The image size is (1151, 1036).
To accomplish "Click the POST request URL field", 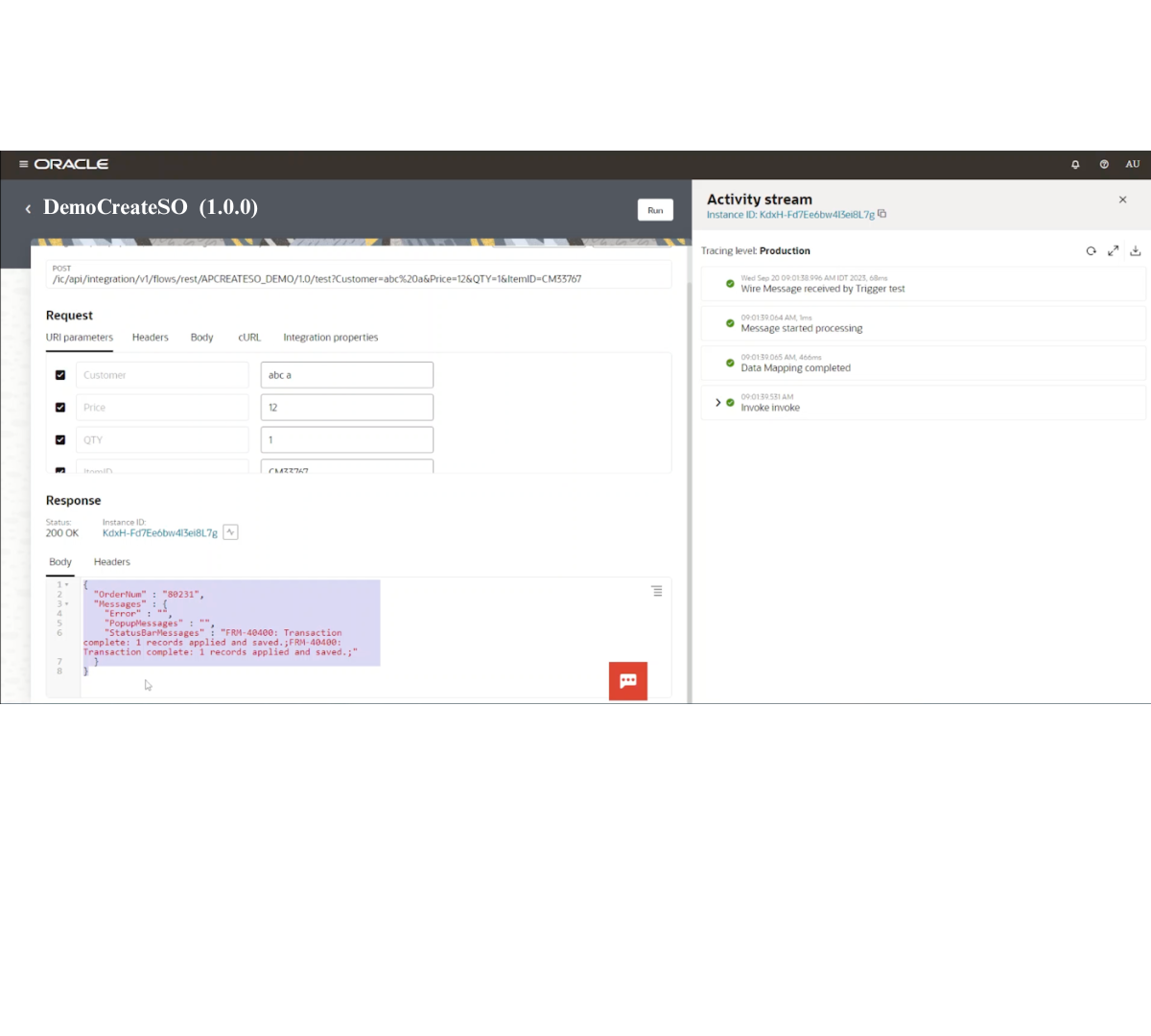I will tap(359, 274).
